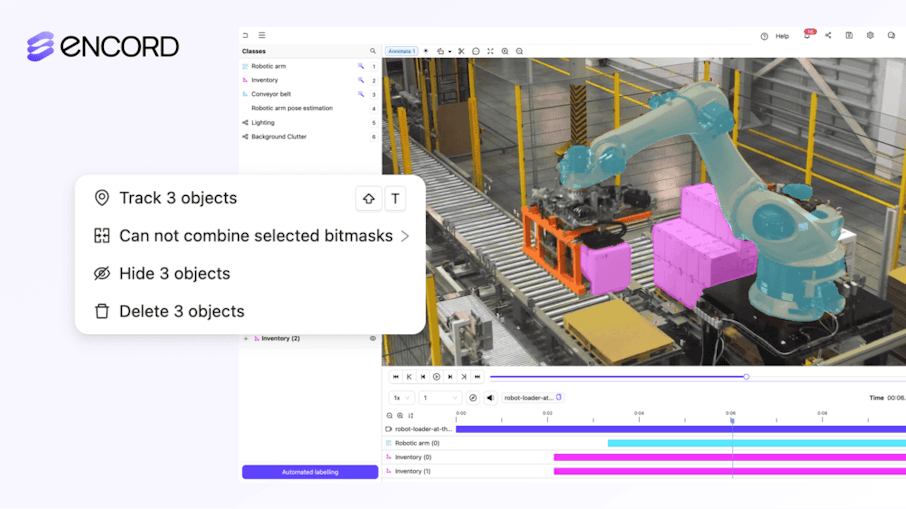Click the zoom in magnifier in the top toolbar
906x509 pixels.
[x=505, y=51]
